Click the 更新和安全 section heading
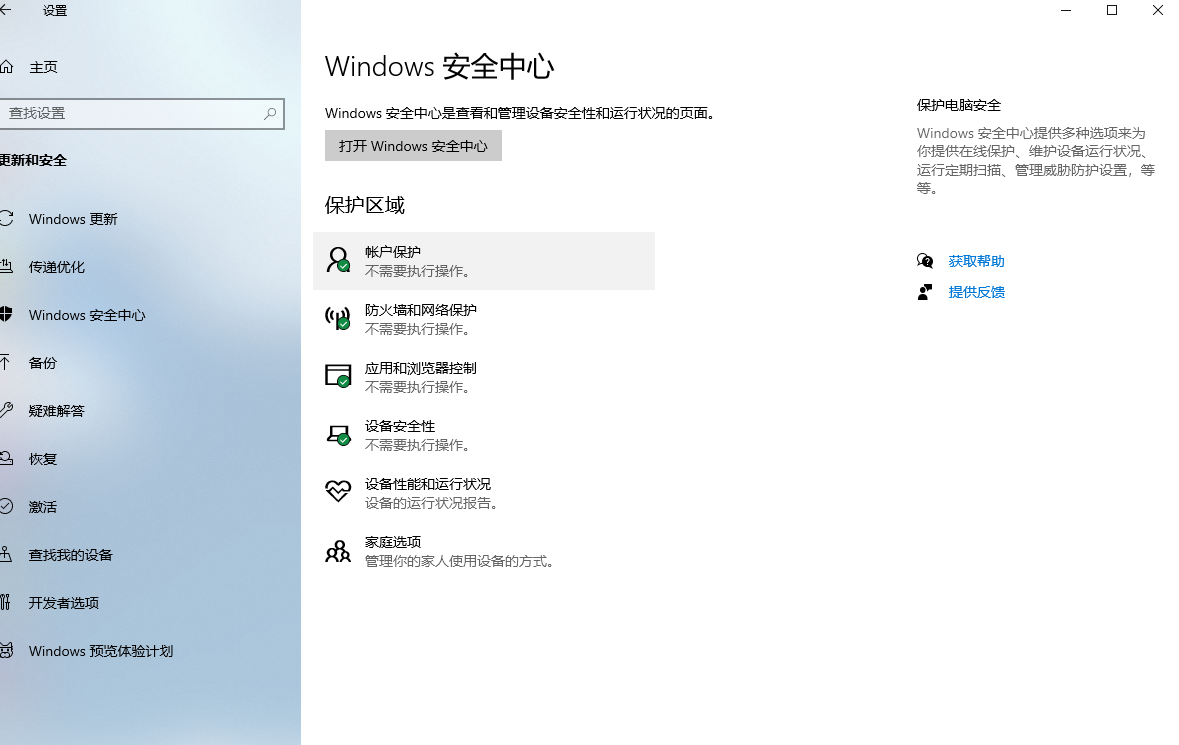 pos(33,160)
